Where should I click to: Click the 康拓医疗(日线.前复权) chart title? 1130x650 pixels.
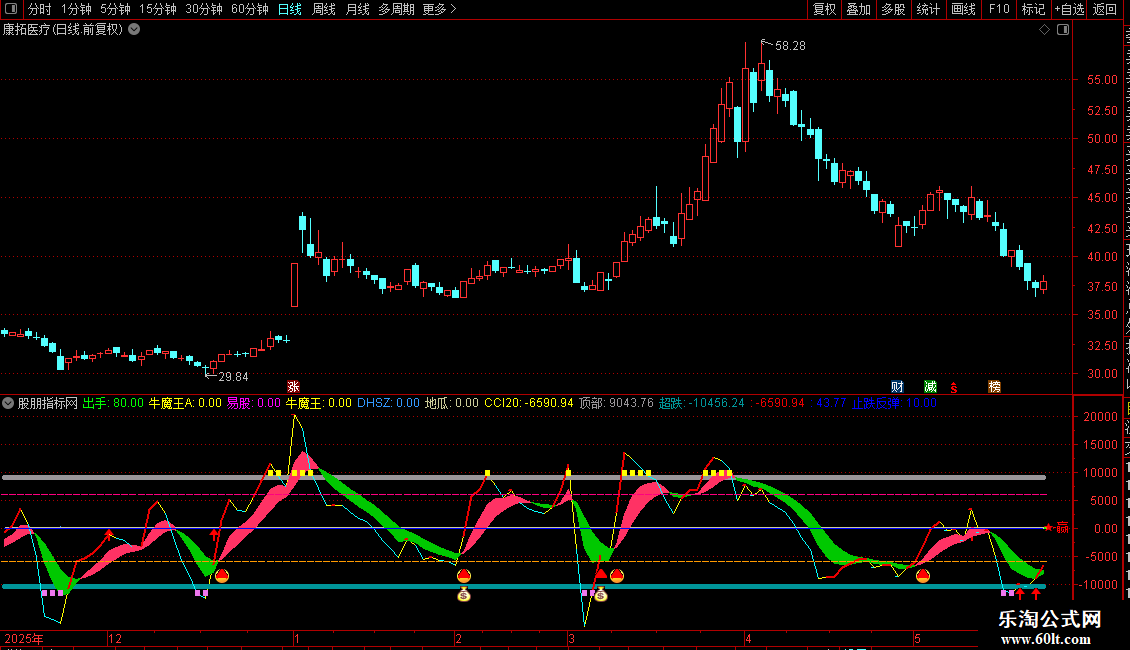[63, 30]
